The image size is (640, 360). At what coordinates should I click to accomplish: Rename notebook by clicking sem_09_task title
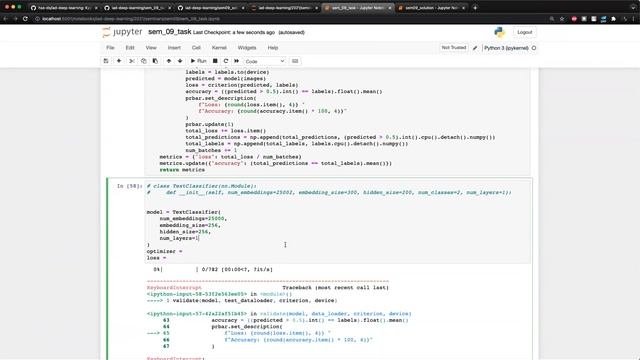(169, 32)
